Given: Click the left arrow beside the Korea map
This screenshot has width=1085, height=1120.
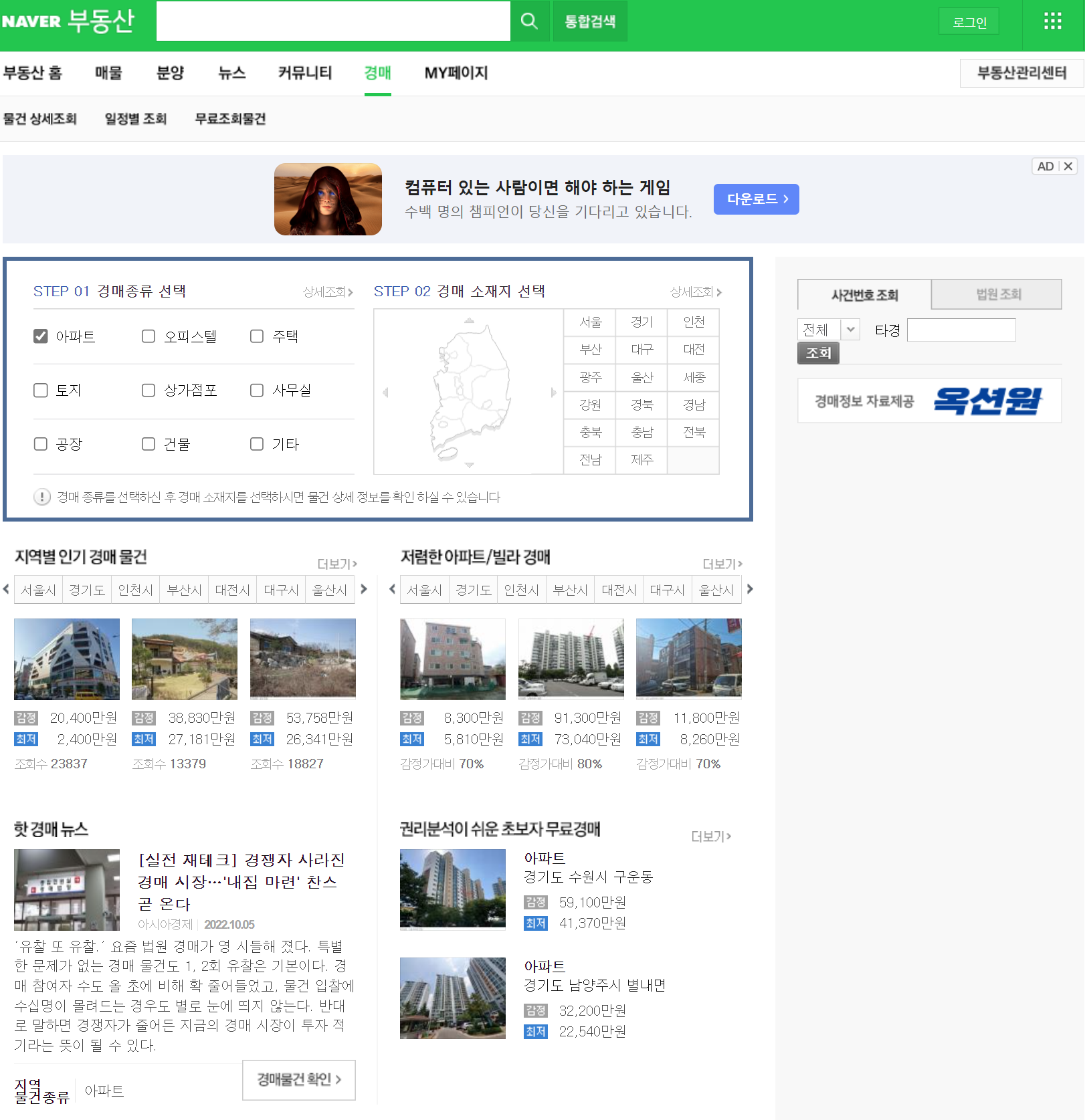Looking at the screenshot, I should [385, 392].
